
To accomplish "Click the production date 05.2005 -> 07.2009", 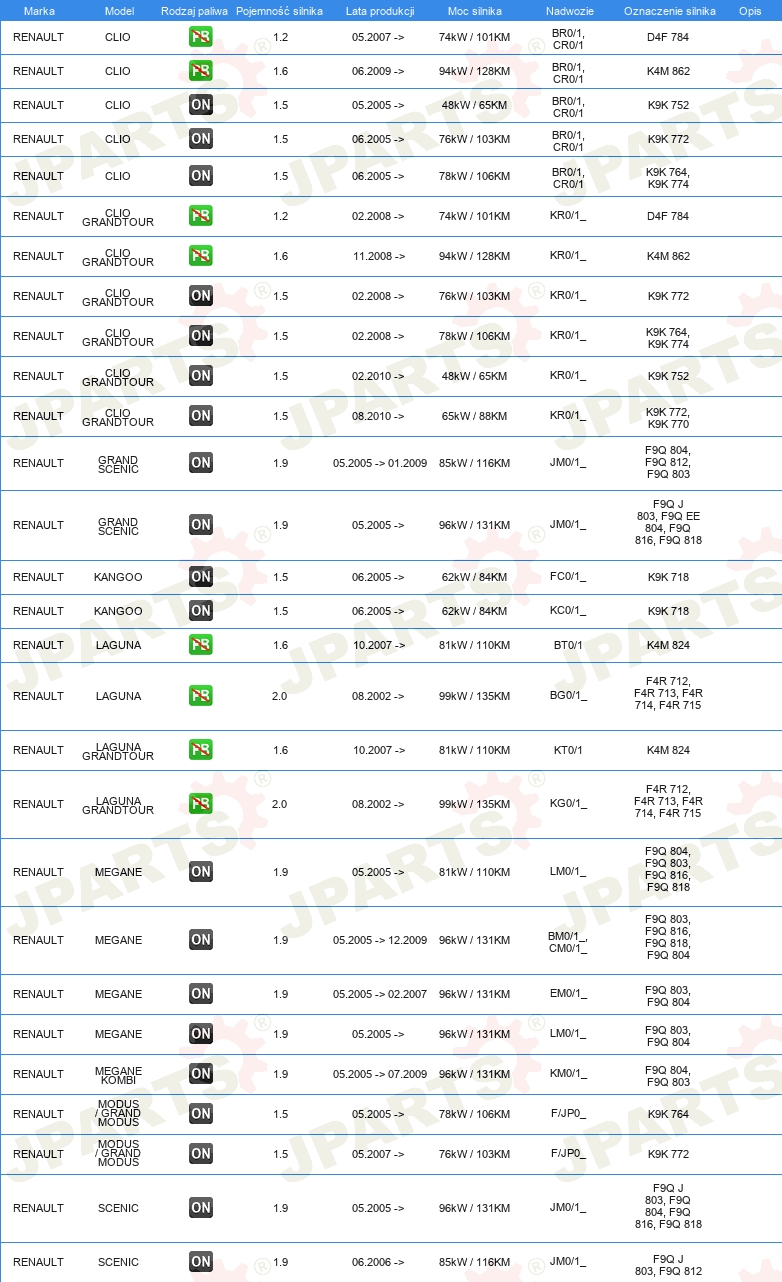I will [380, 1074].
